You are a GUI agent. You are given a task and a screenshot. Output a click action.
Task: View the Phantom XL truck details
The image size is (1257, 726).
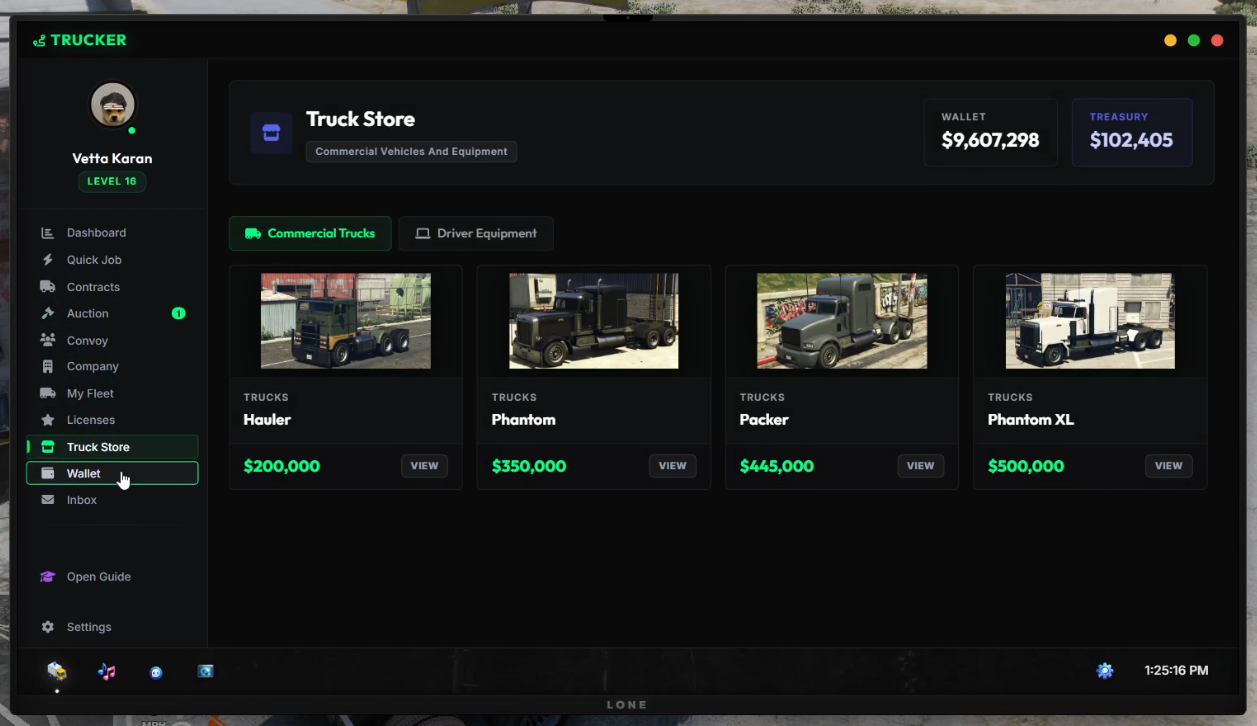click(x=1168, y=466)
